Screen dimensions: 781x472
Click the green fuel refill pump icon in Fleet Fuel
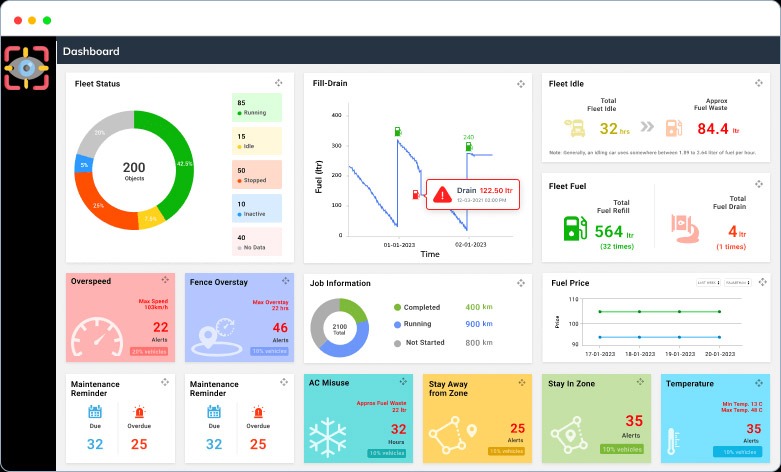click(575, 227)
